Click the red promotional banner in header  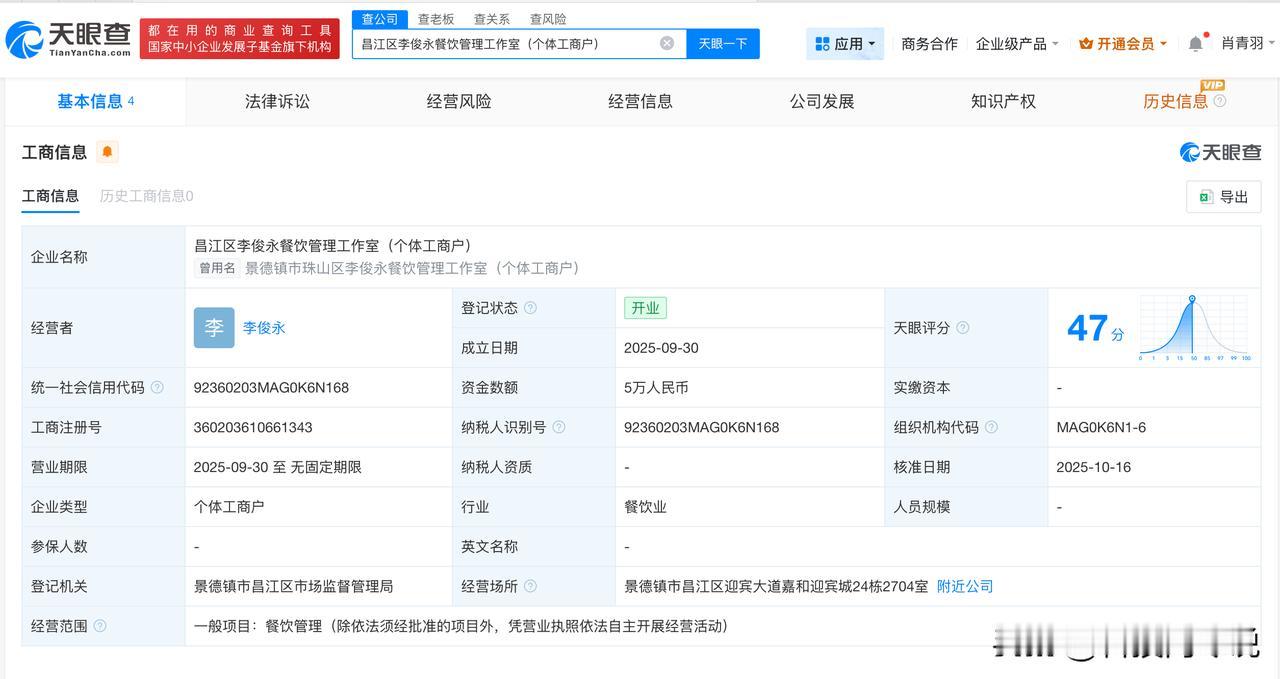[x=239, y=39]
